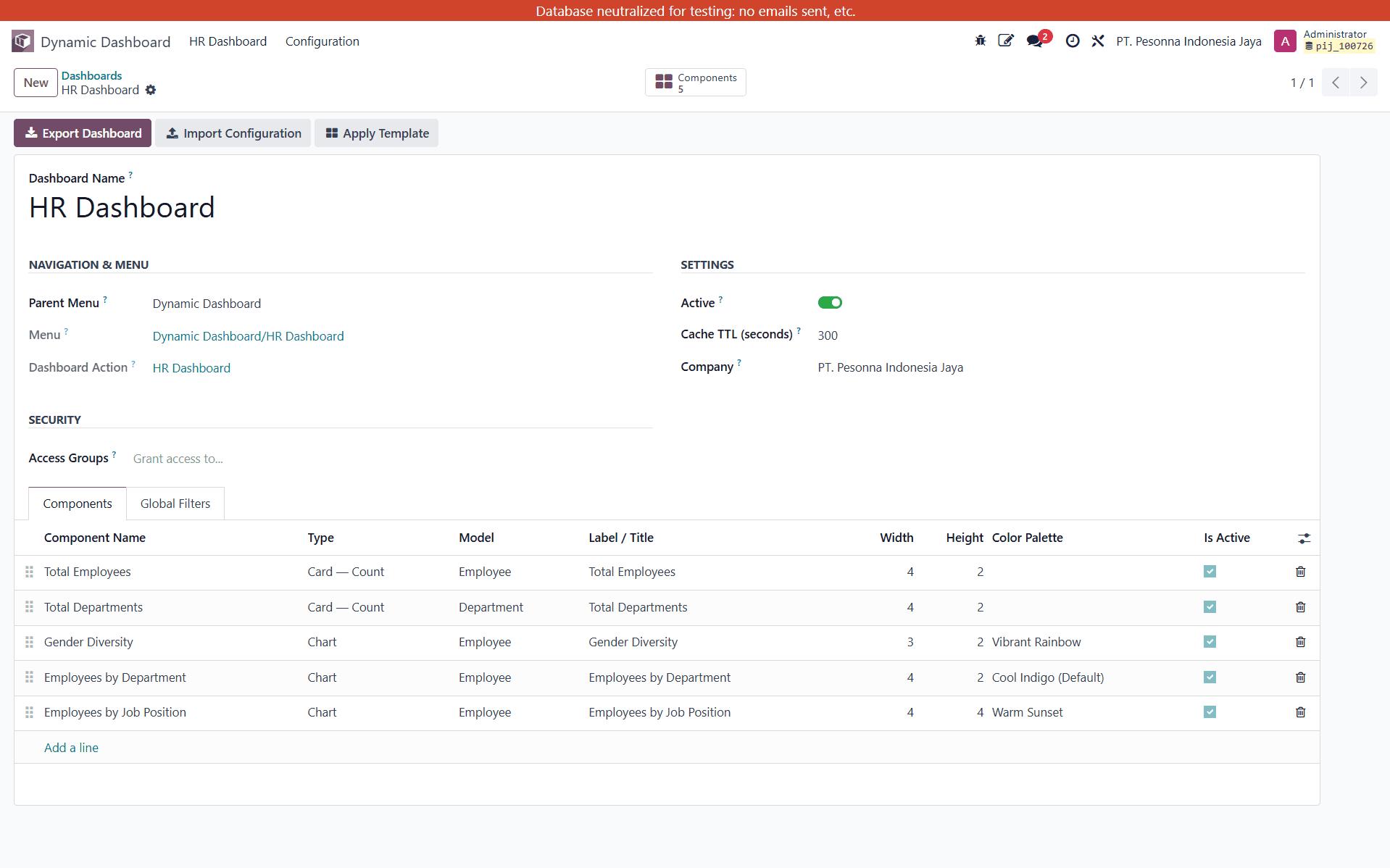This screenshot has height=868, width=1390.
Task: Delete the Total Departments row
Action: click(1301, 607)
